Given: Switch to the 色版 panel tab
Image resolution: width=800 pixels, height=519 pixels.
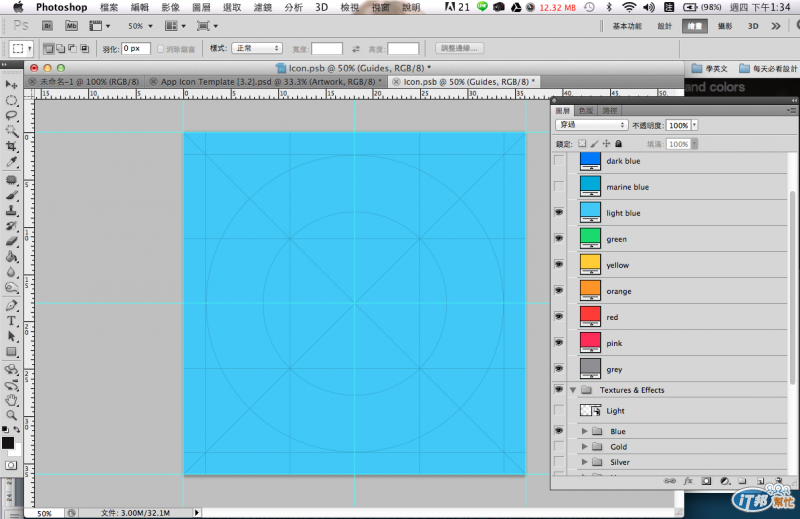Looking at the screenshot, I should (586, 111).
